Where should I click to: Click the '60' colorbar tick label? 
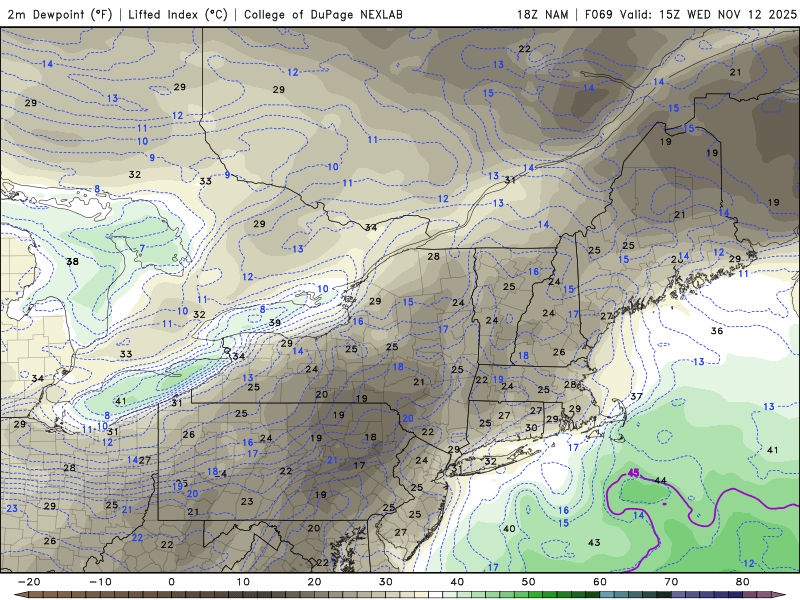point(600,582)
